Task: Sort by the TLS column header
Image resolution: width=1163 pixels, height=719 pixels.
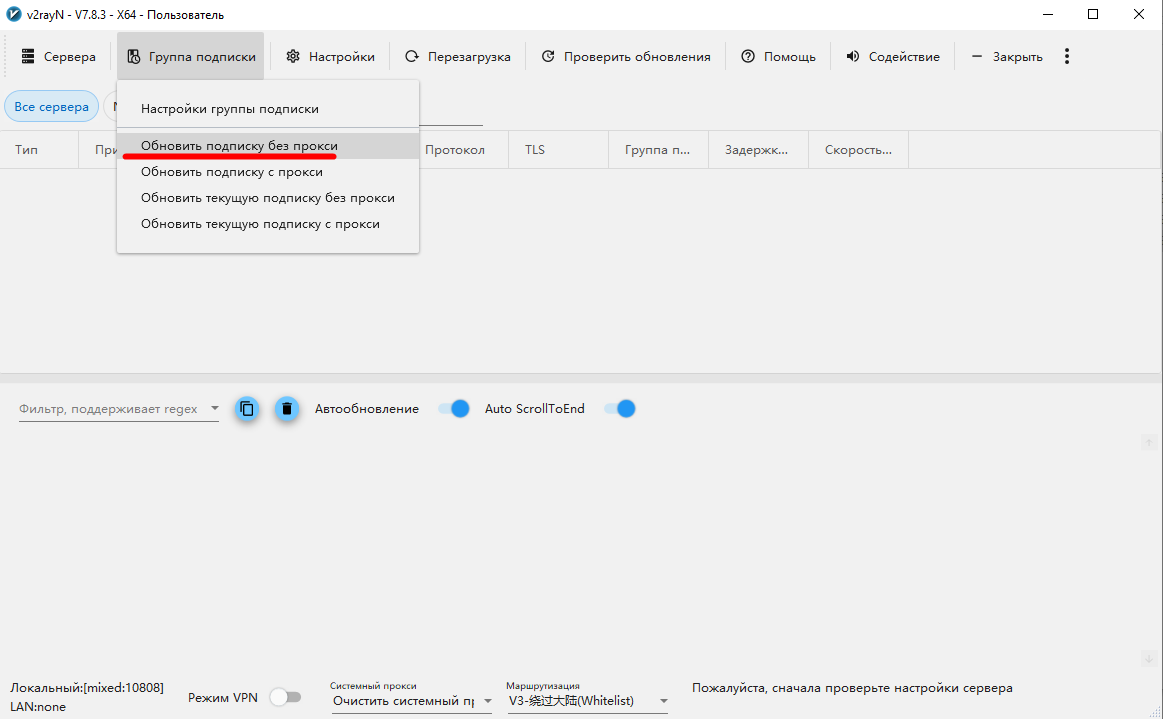Action: tap(559, 150)
